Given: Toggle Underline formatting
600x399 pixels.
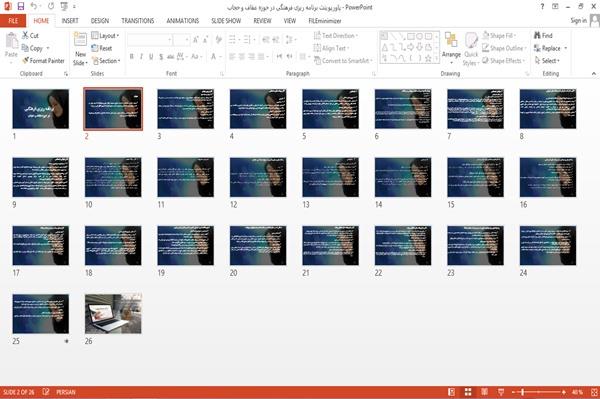Looking at the screenshot, I should click(151, 57).
